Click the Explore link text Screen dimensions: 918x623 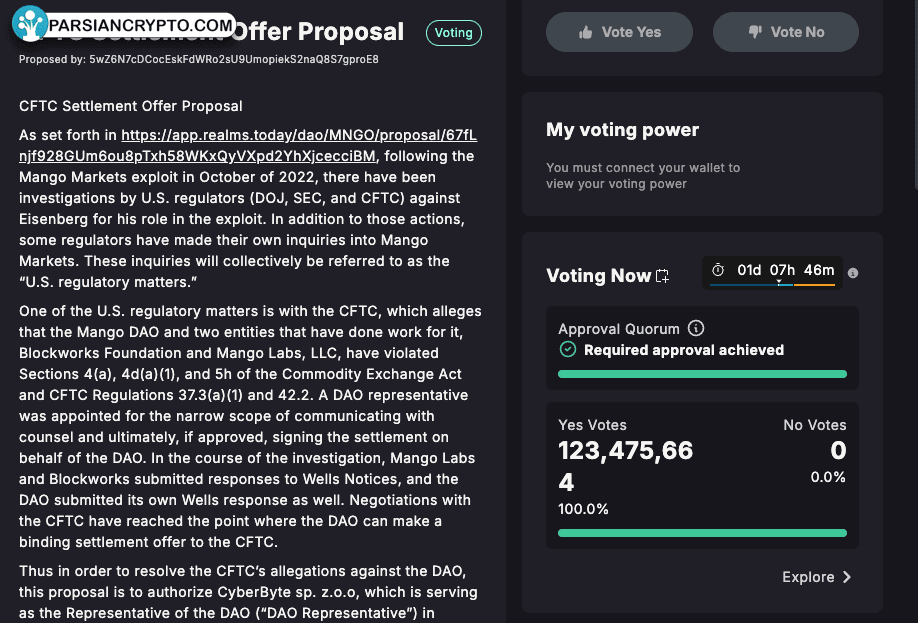808,577
